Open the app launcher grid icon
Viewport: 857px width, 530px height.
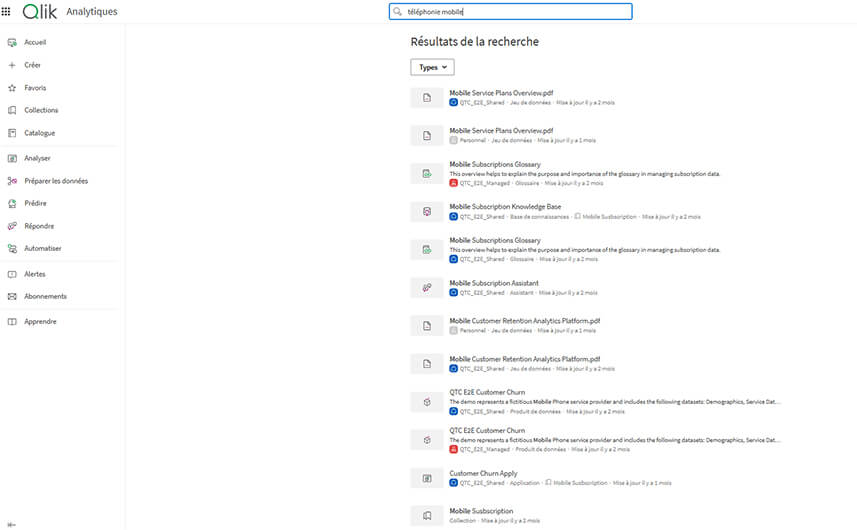tap(7, 12)
